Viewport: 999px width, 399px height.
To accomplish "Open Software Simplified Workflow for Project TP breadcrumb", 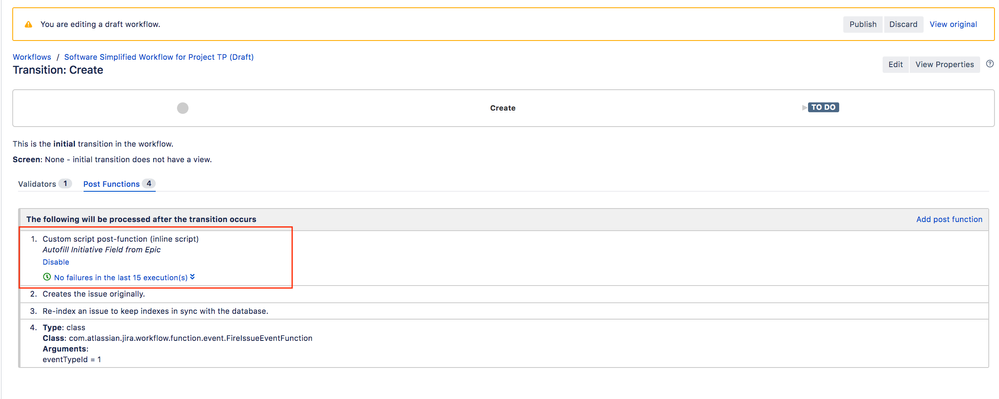I will (159, 57).
